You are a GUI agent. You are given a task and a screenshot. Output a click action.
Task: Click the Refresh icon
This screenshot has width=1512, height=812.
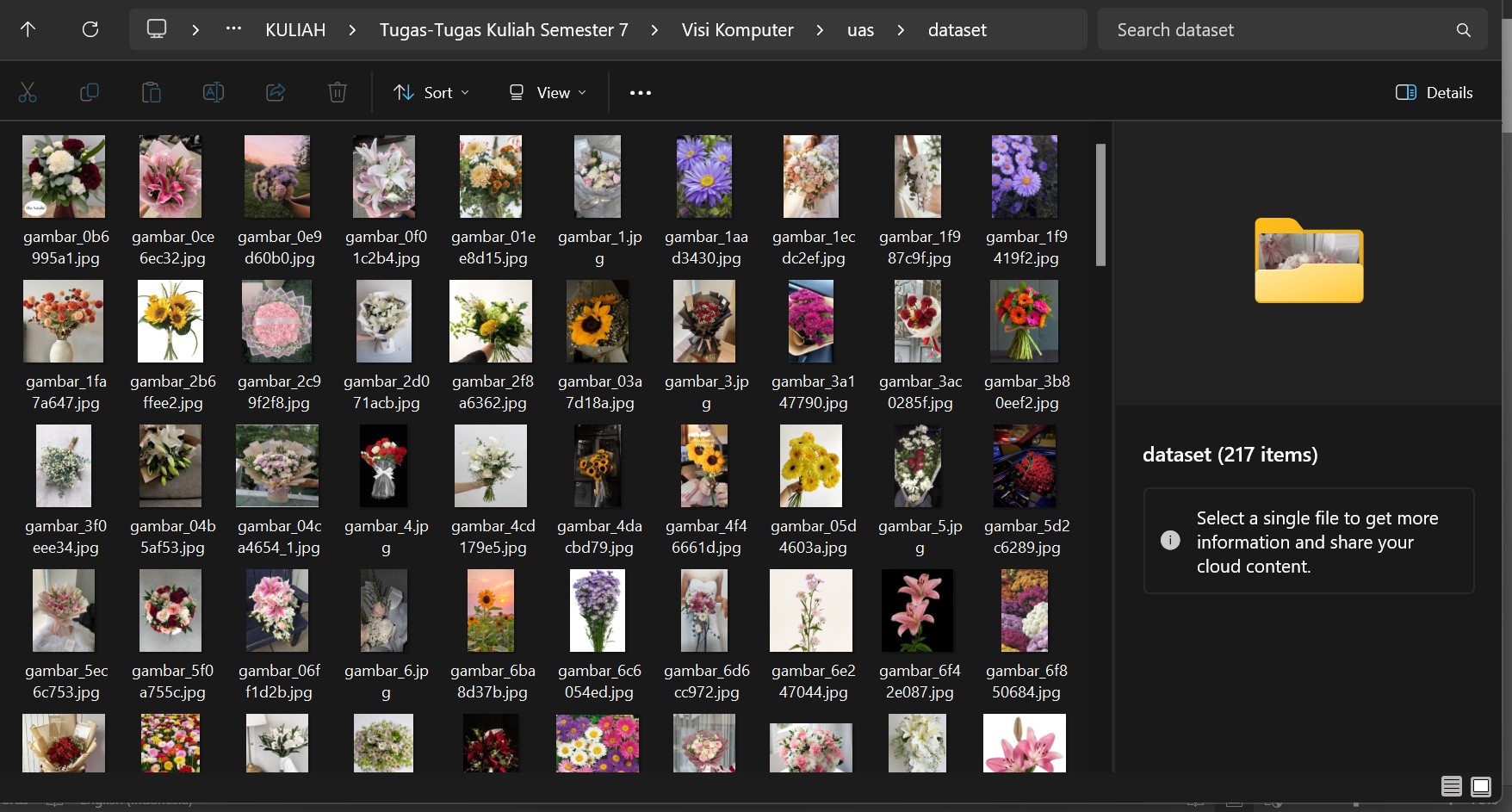click(x=90, y=28)
